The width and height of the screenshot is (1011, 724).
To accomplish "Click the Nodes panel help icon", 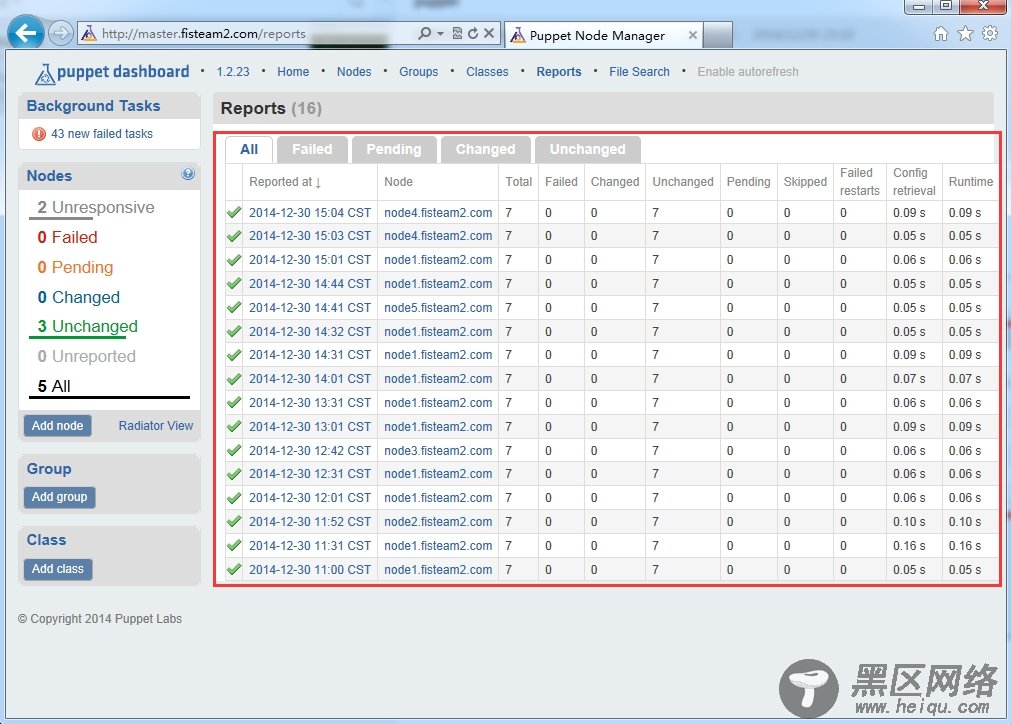I will 188,173.
